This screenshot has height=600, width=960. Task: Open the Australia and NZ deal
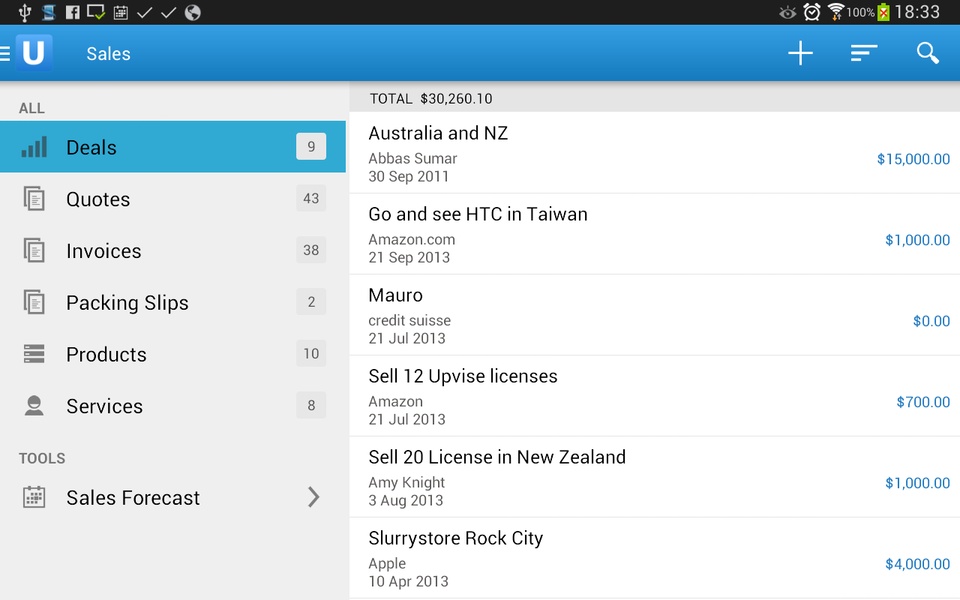(654, 152)
